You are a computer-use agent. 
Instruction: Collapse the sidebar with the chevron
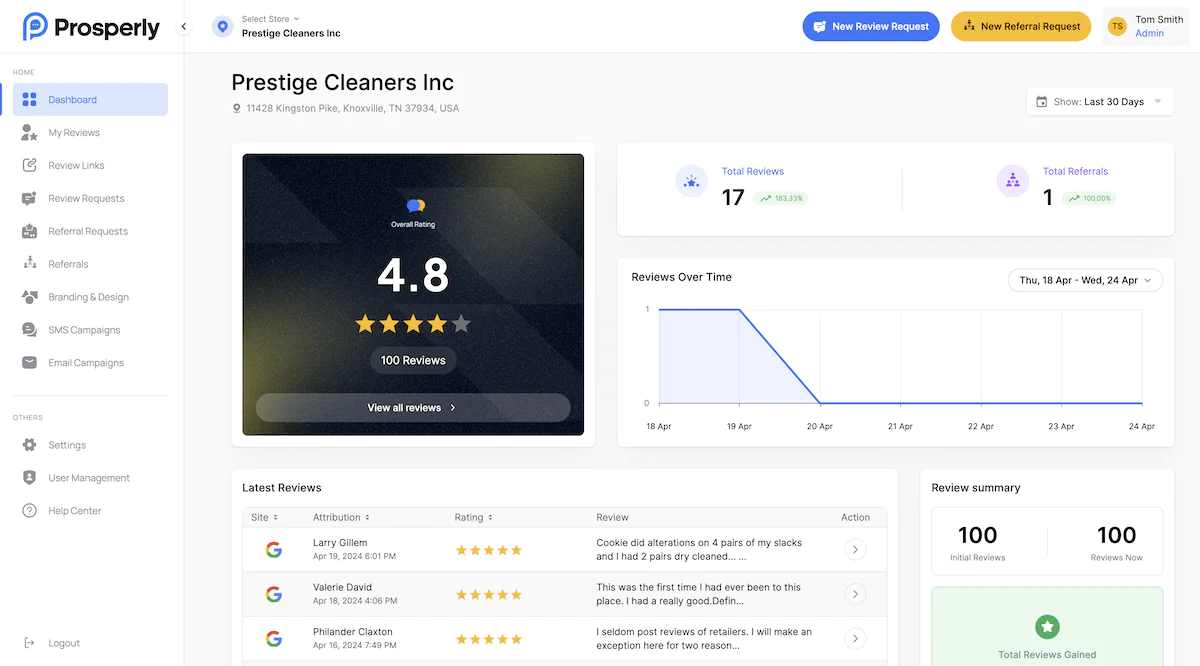pyautogui.click(x=183, y=28)
